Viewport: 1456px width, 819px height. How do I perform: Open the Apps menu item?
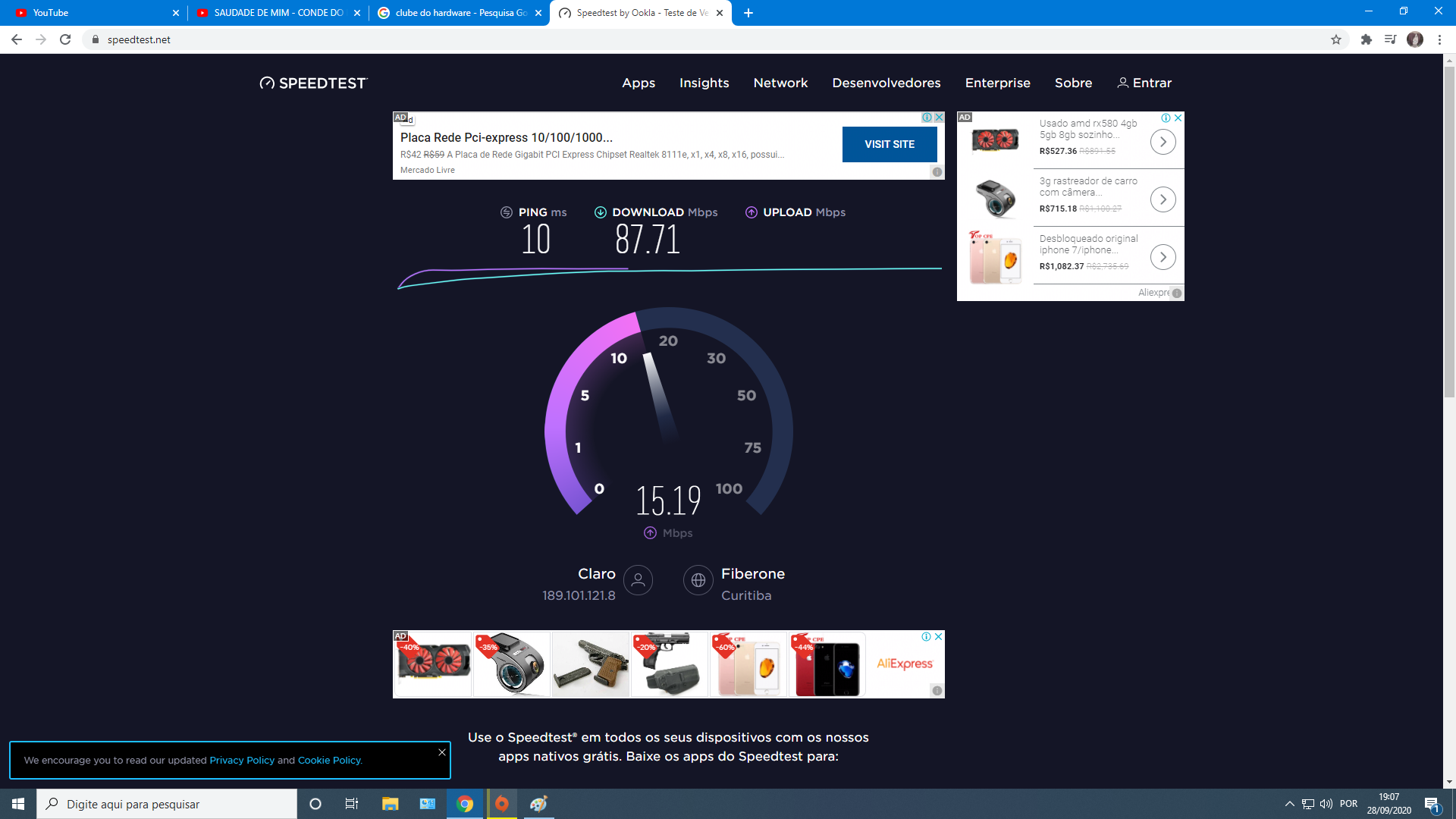(x=639, y=83)
